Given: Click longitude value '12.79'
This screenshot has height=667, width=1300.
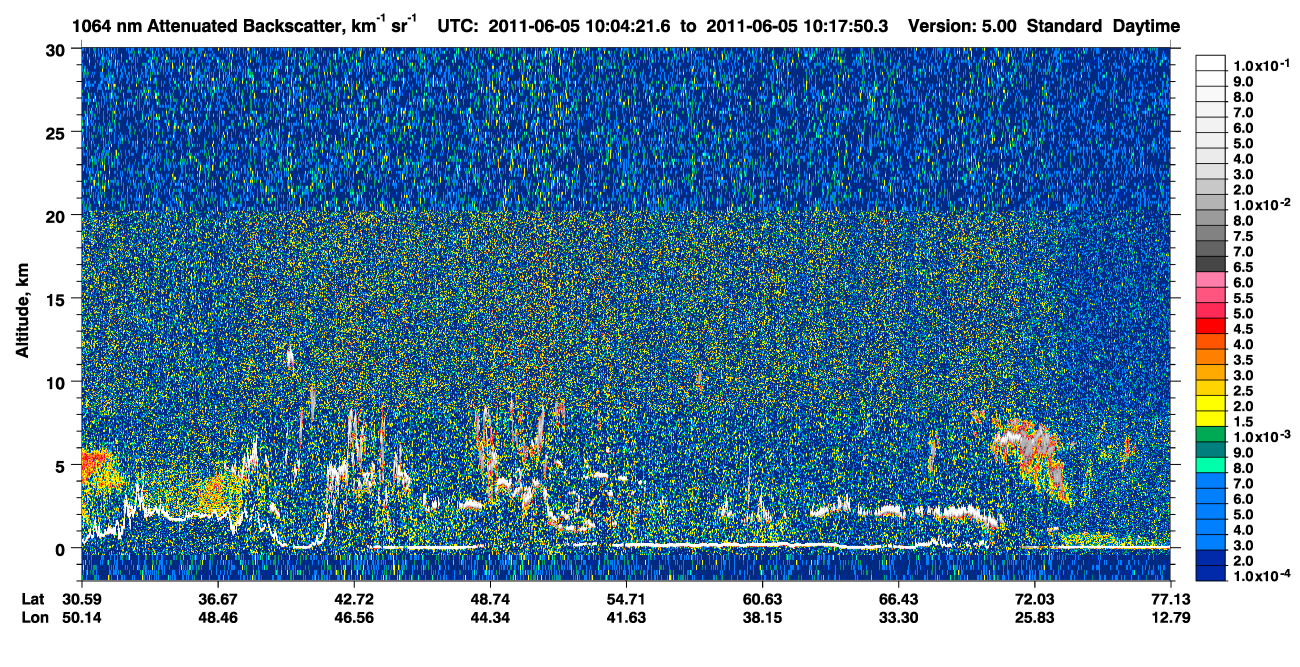Looking at the screenshot, I should [x=1170, y=617].
